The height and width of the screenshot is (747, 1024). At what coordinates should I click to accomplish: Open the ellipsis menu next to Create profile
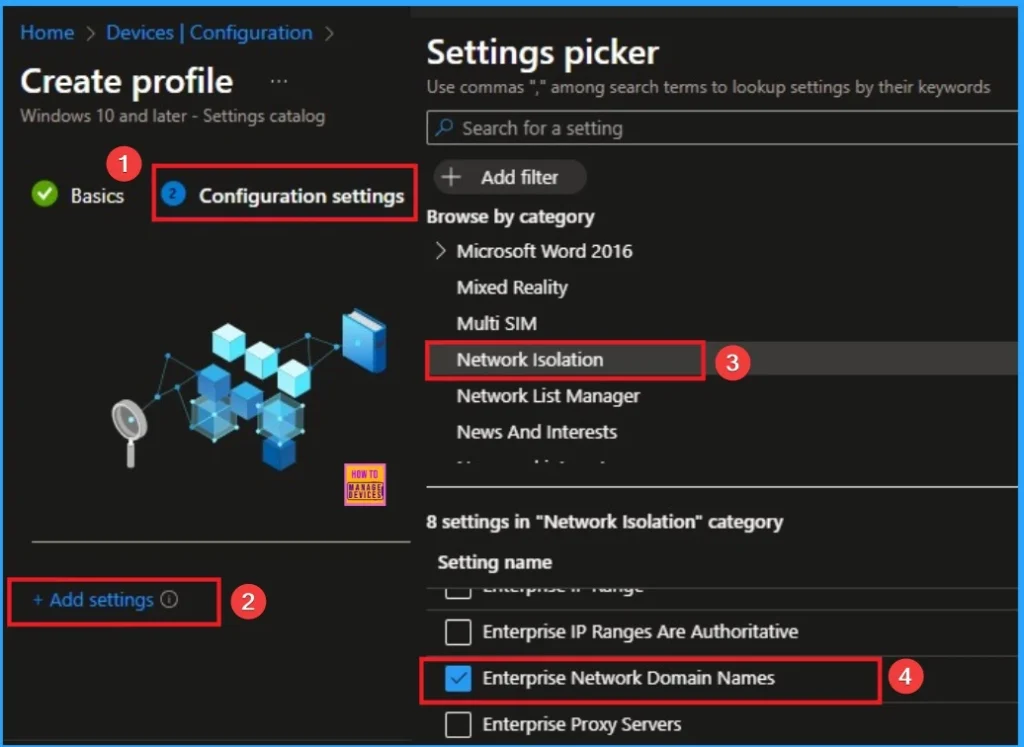tap(278, 80)
